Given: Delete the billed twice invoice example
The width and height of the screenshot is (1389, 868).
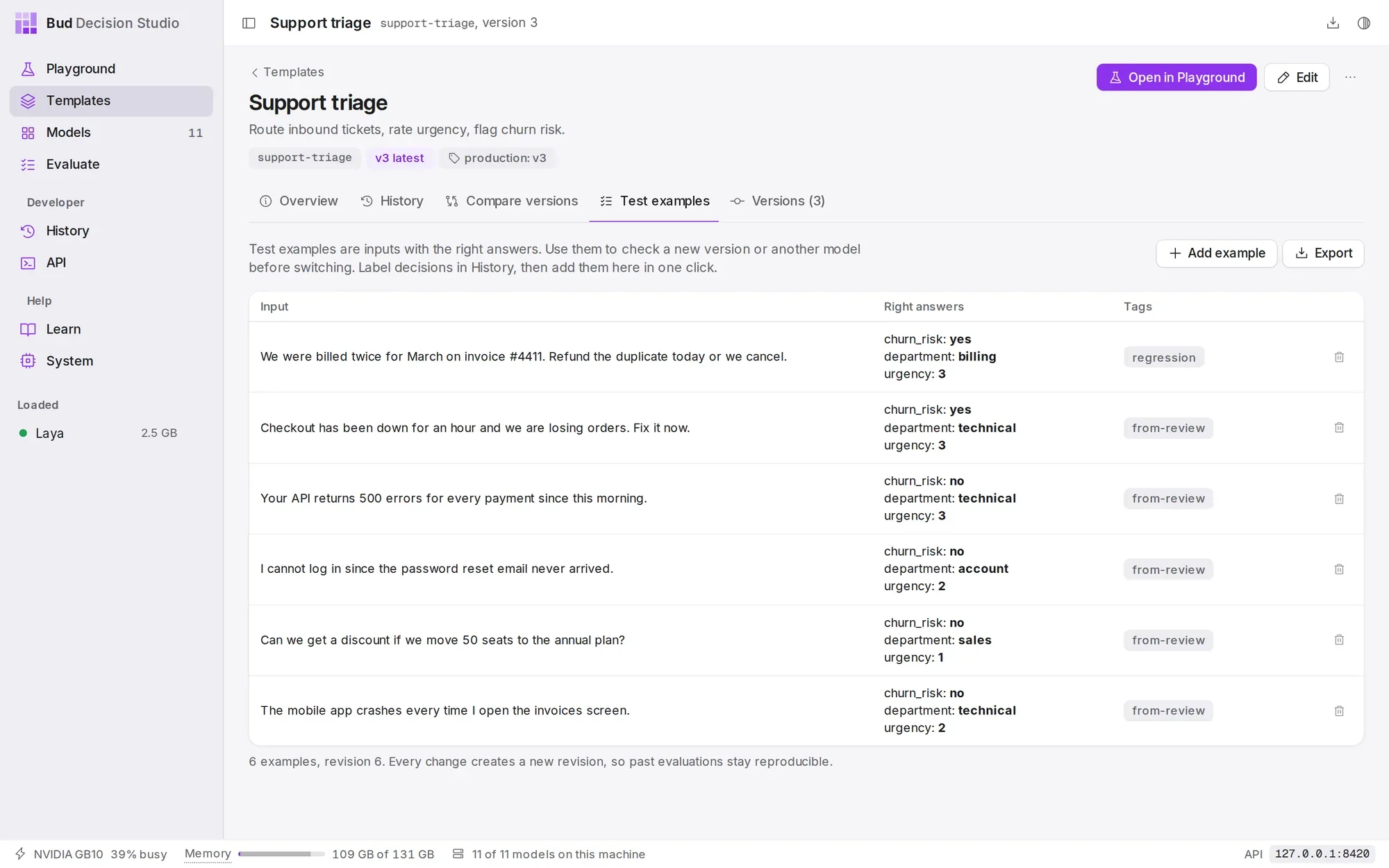Looking at the screenshot, I should click(x=1339, y=357).
